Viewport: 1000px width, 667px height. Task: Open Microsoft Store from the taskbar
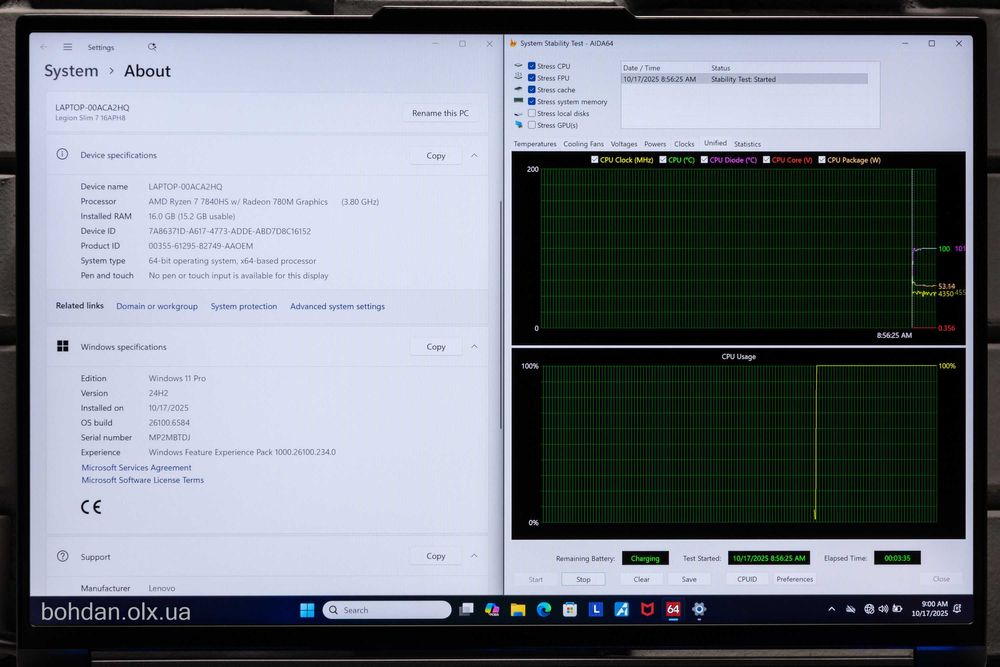coord(570,610)
